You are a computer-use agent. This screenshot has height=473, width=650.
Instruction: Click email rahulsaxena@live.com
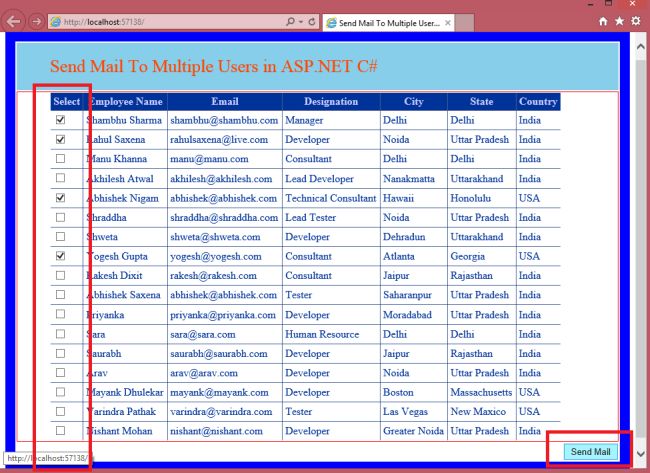[219, 140]
